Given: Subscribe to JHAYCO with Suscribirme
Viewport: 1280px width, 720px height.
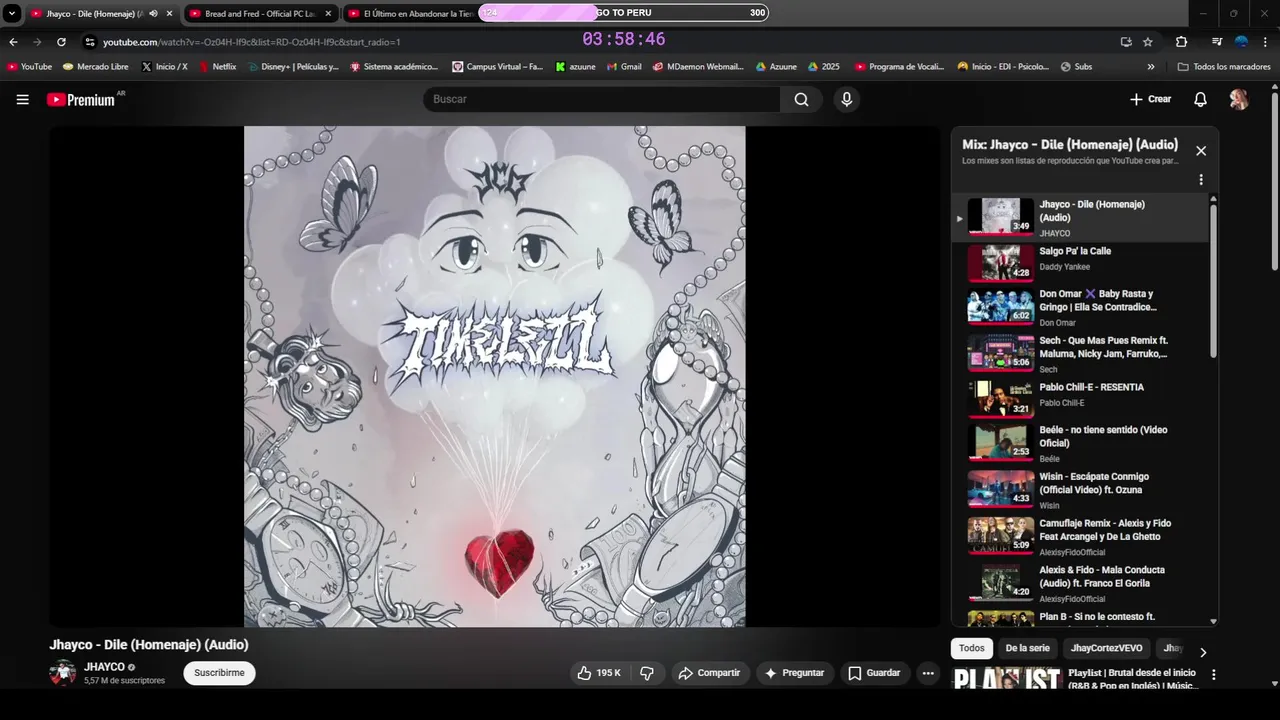Looking at the screenshot, I should [219, 673].
